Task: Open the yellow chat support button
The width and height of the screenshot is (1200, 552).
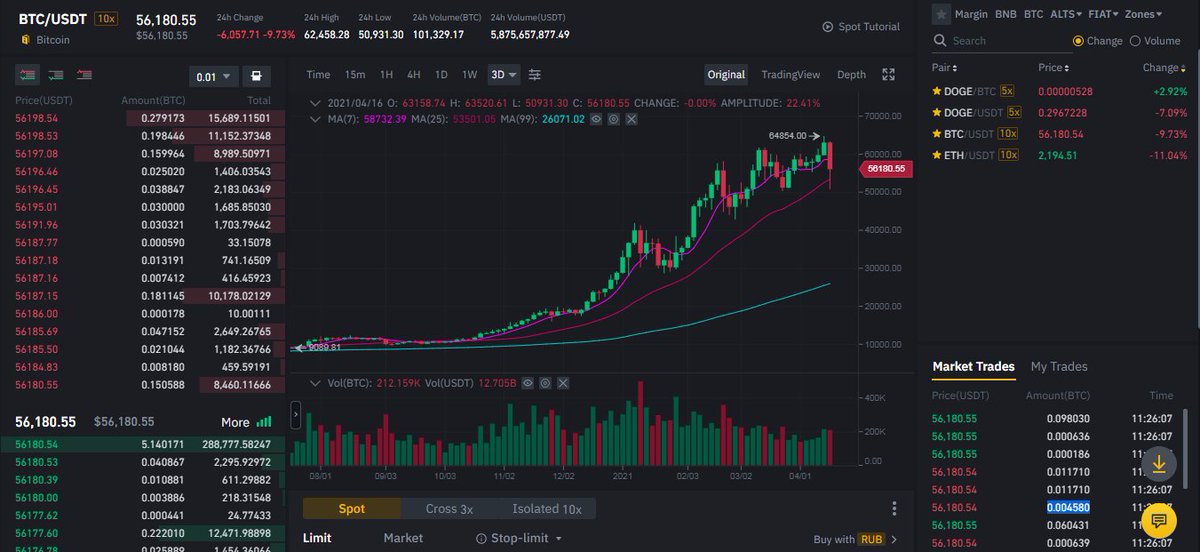Action: pyautogui.click(x=1159, y=521)
